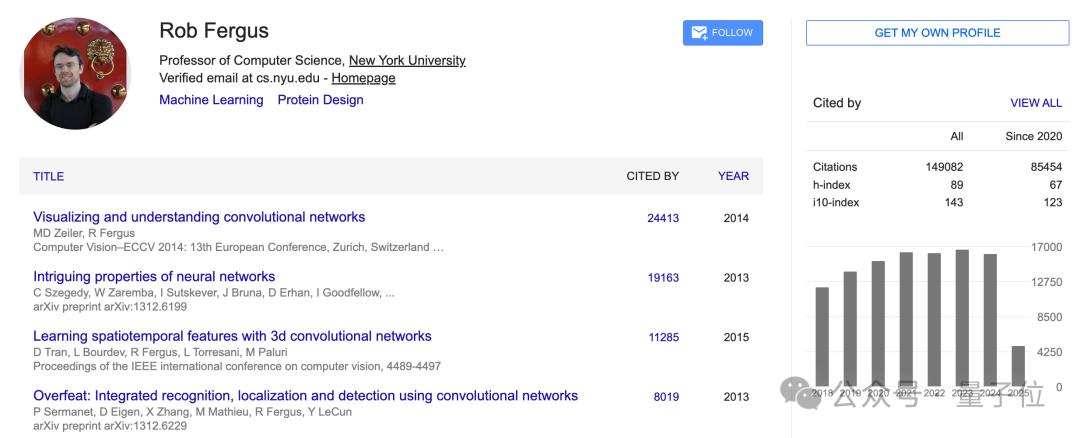This screenshot has height=438, width=1080.
Task: Open View All citations link
Action: [x=1036, y=103]
